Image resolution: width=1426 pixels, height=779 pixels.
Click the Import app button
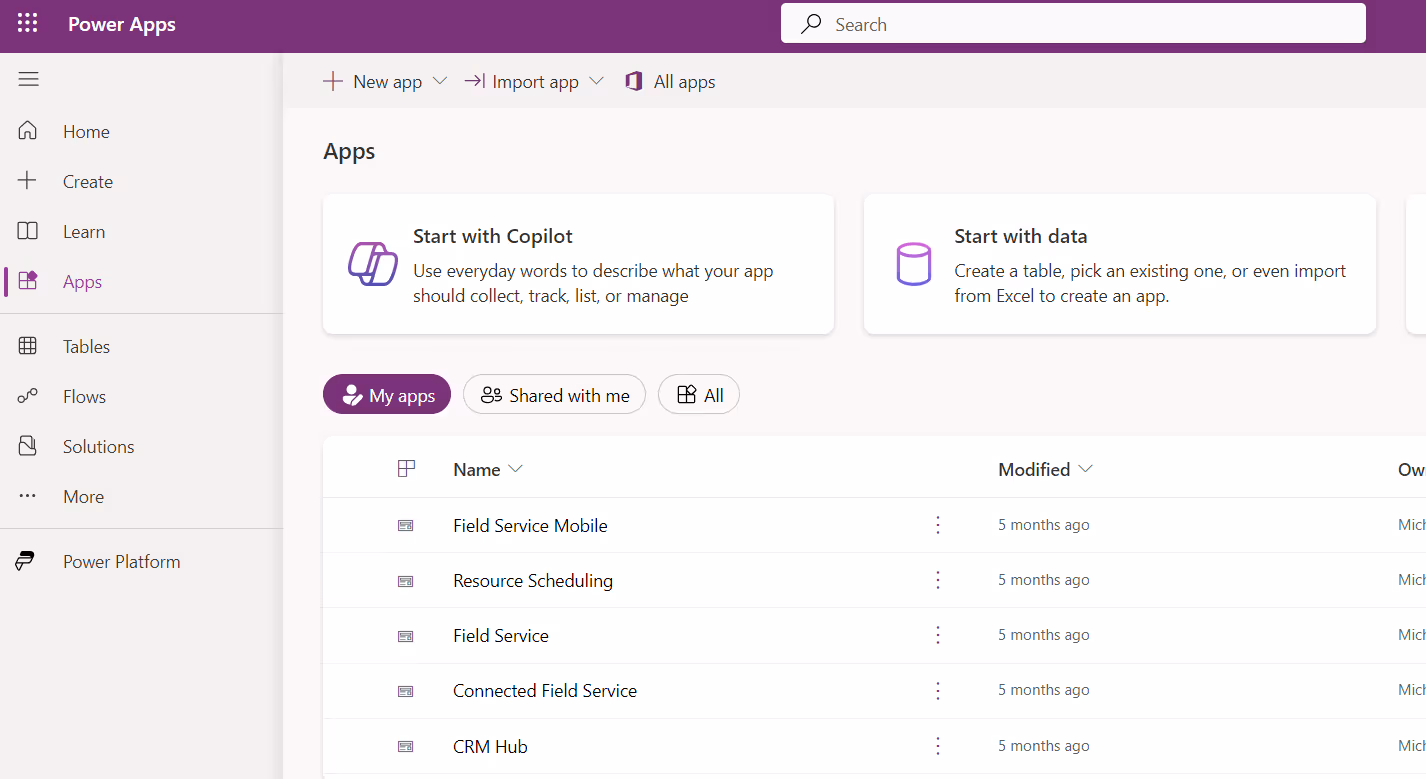point(521,81)
